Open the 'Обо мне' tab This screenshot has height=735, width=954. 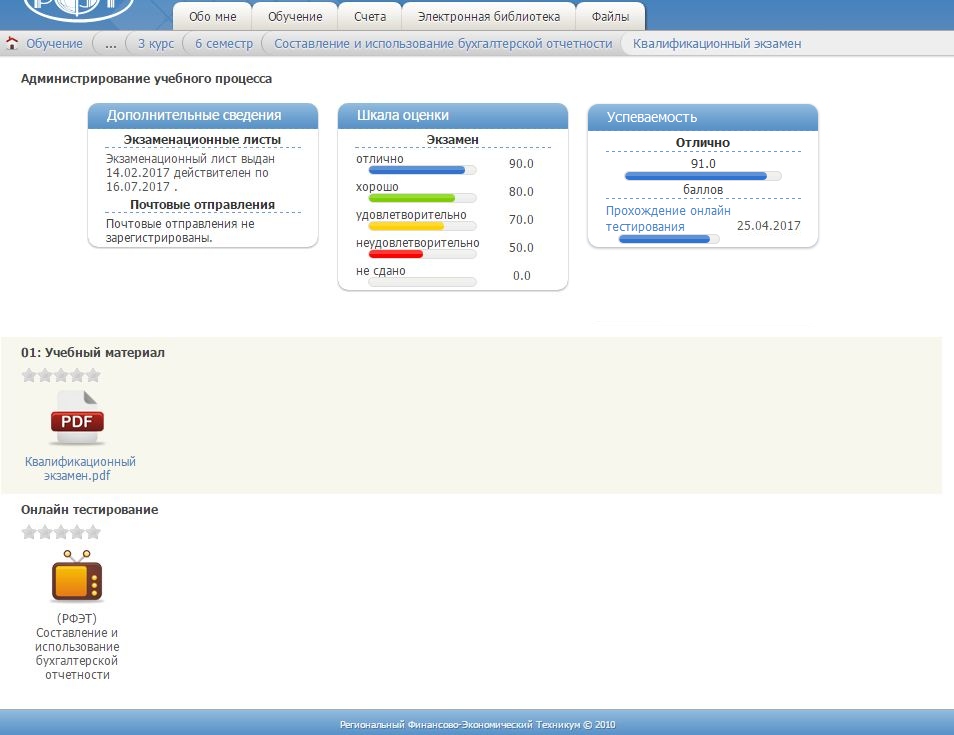pos(212,17)
